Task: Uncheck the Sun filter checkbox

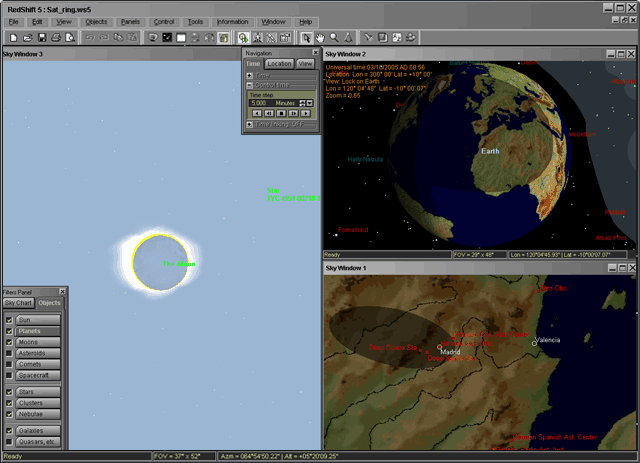Action: click(9, 320)
